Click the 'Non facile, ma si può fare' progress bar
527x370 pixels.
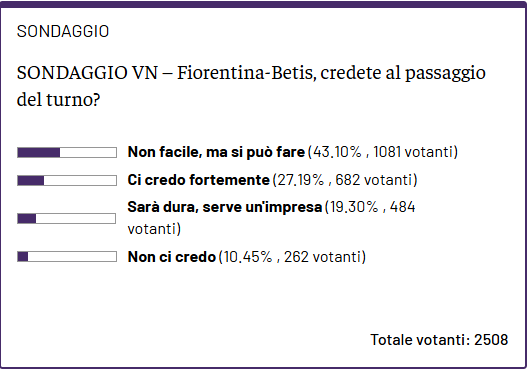click(x=67, y=153)
